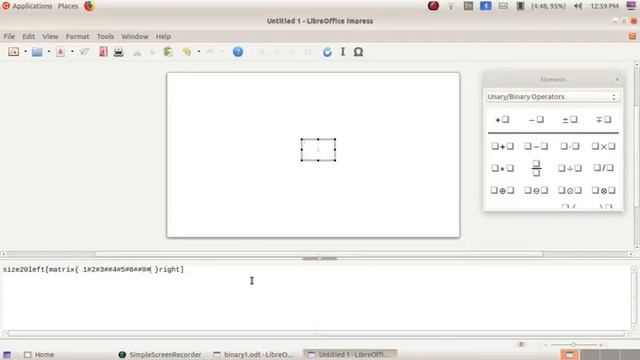Close the Elements panel
This screenshot has height=360, width=640.
pyautogui.click(x=618, y=79)
